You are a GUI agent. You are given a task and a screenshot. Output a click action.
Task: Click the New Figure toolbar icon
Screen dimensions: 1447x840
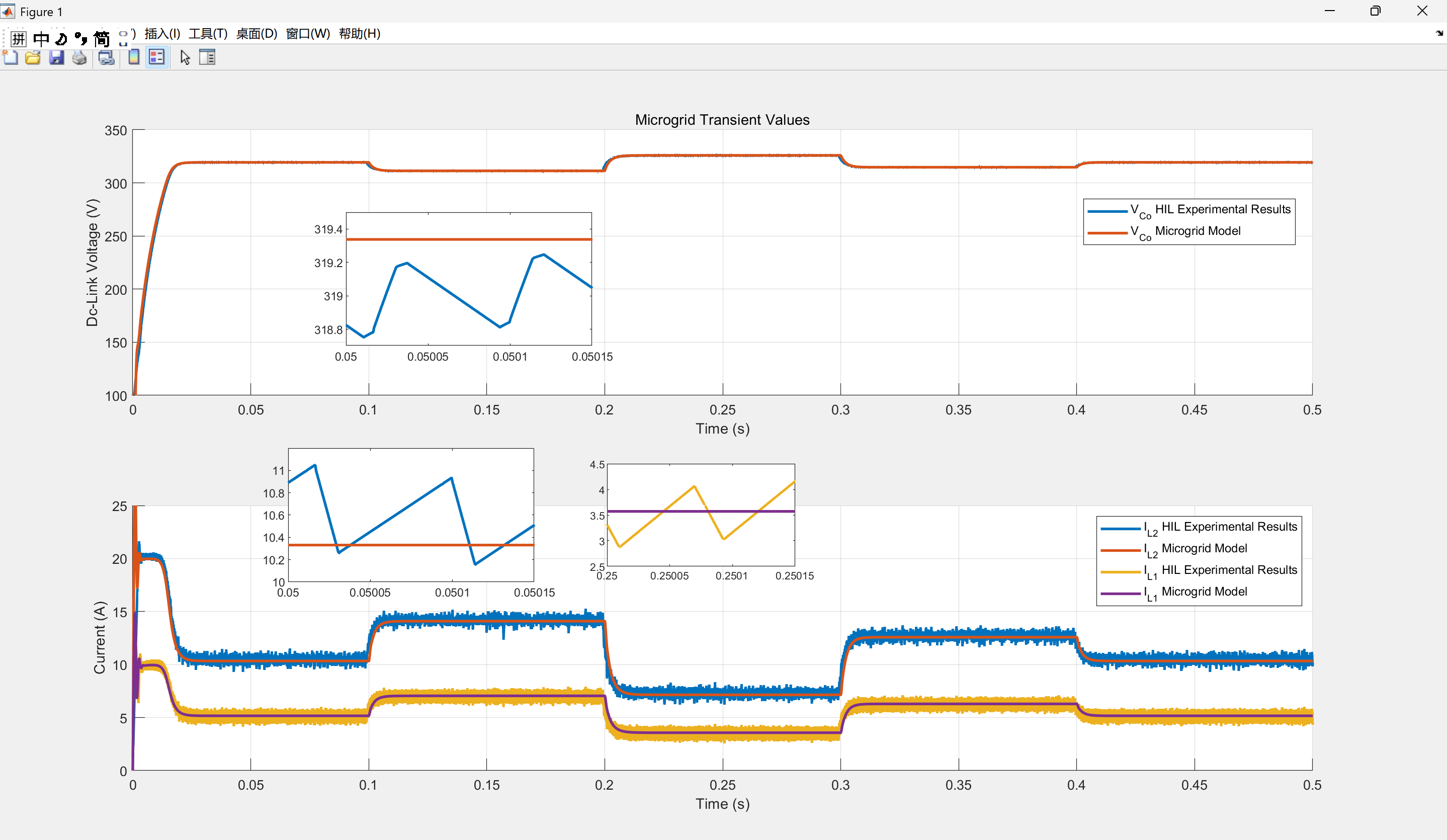pos(11,57)
